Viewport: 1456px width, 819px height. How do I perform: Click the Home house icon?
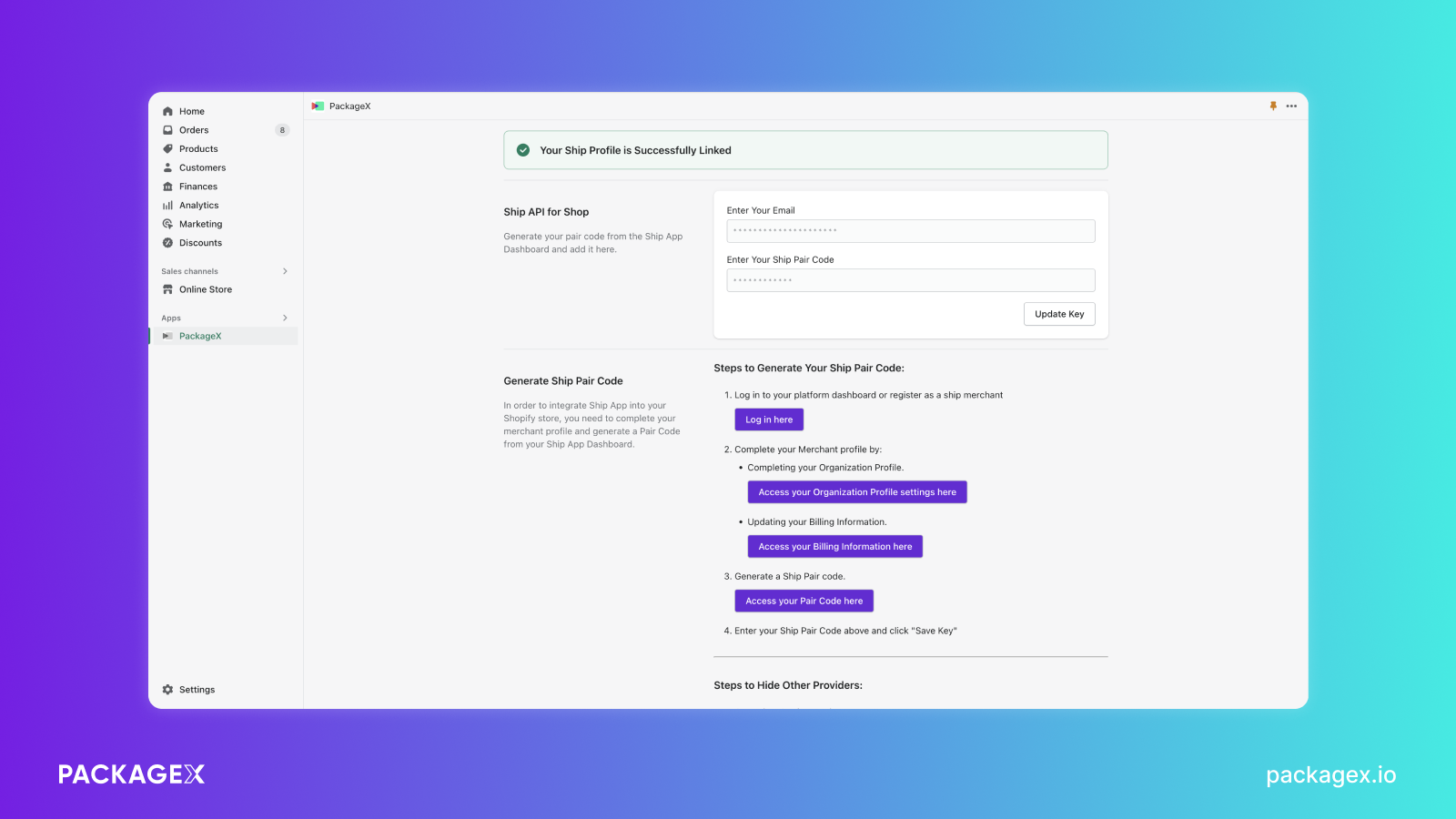click(167, 111)
